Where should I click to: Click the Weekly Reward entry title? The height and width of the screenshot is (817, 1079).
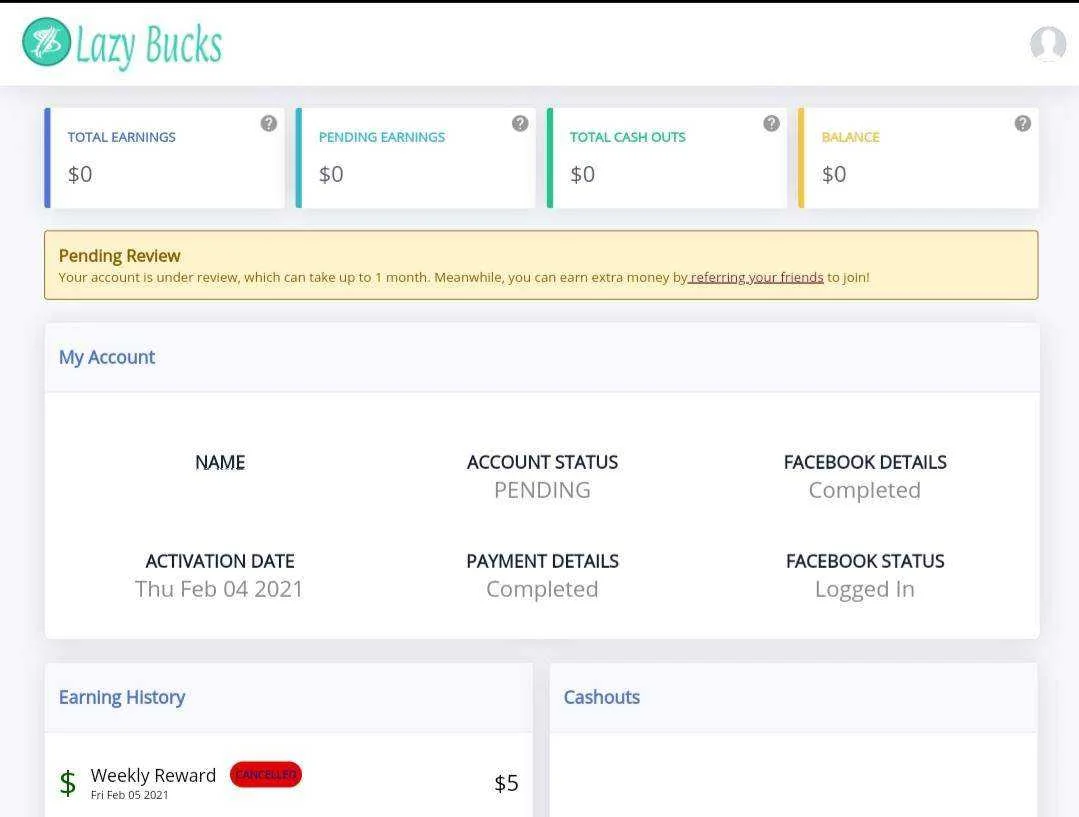click(153, 776)
